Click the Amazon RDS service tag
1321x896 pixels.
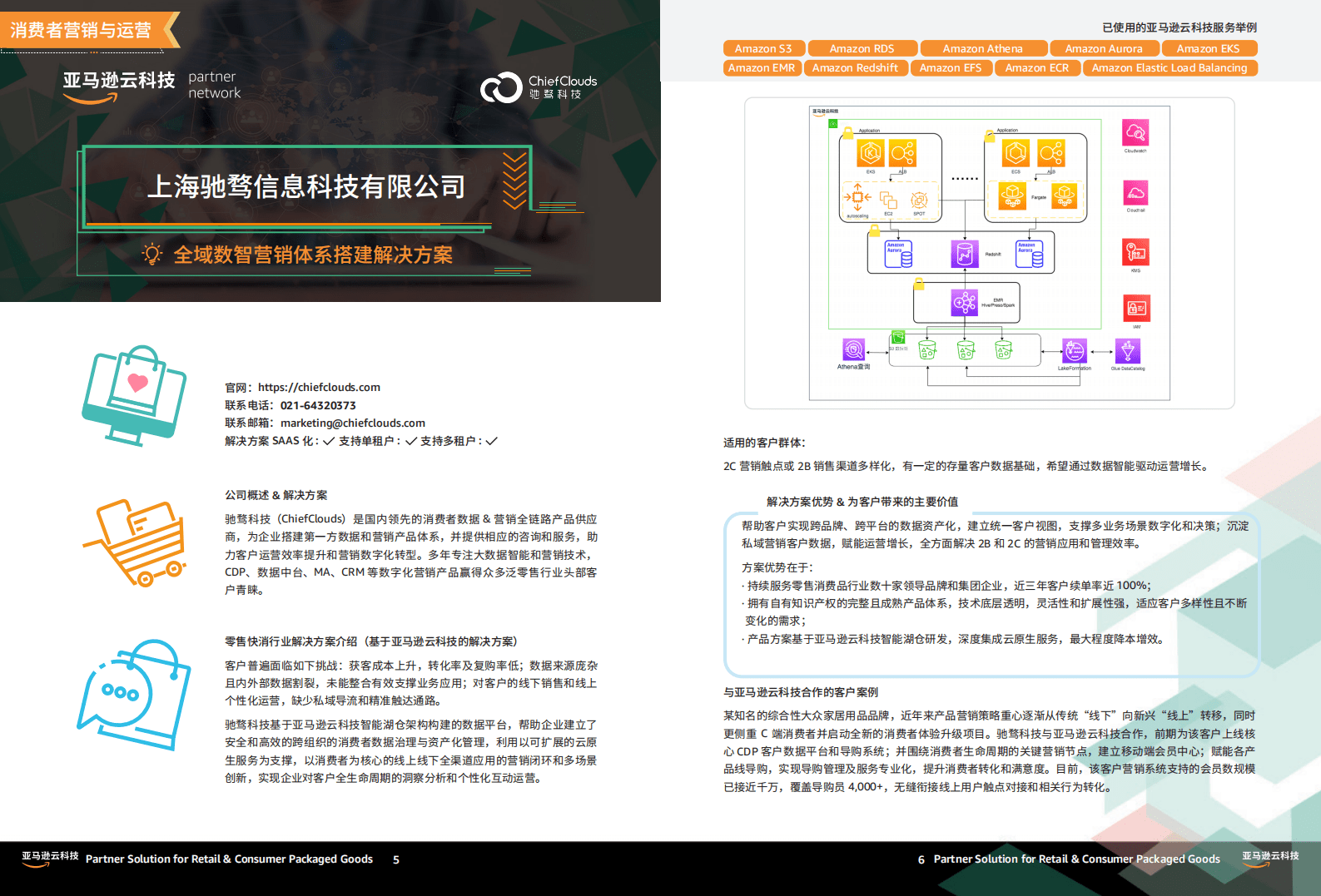click(x=862, y=48)
